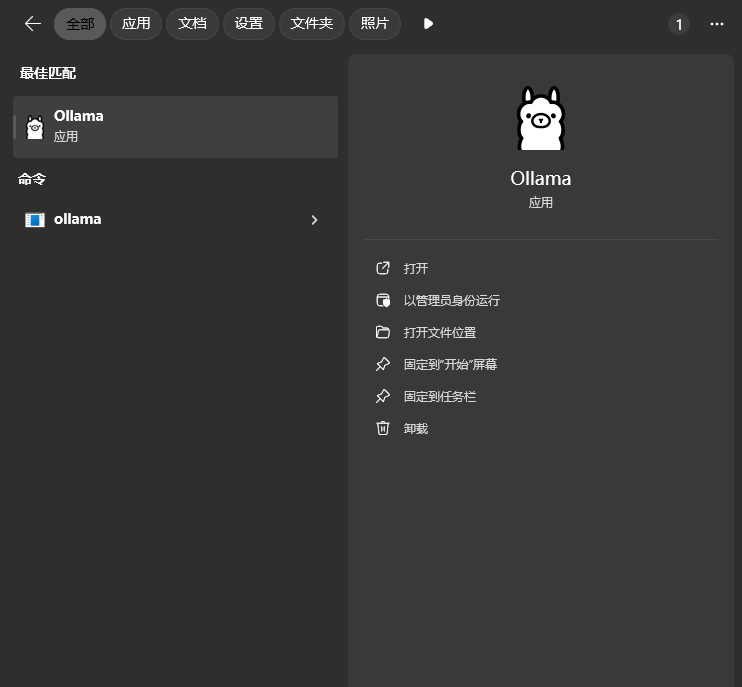
Task: Click the blue run-command icon beside ollama
Action: [x=35, y=220]
